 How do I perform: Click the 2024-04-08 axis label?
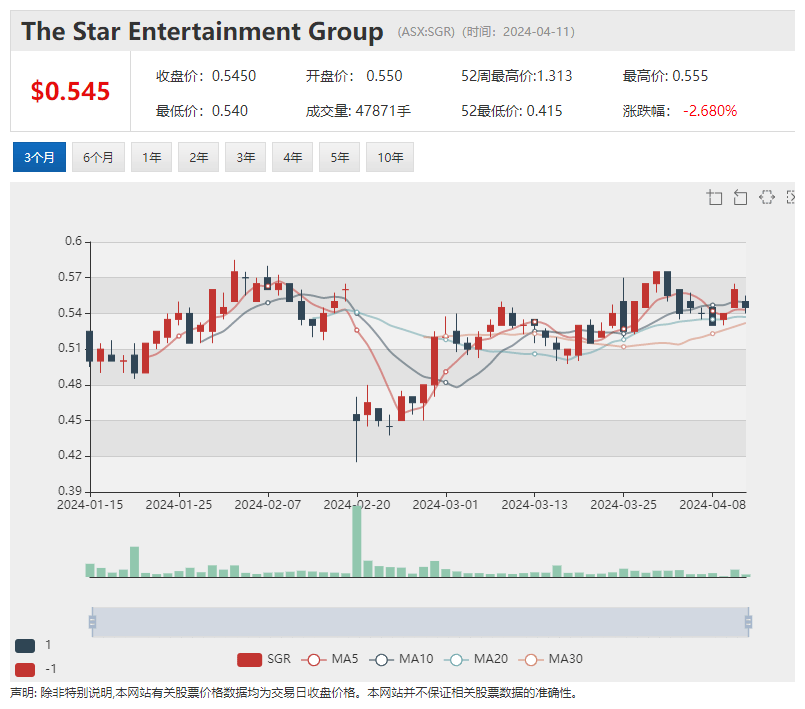(x=713, y=505)
